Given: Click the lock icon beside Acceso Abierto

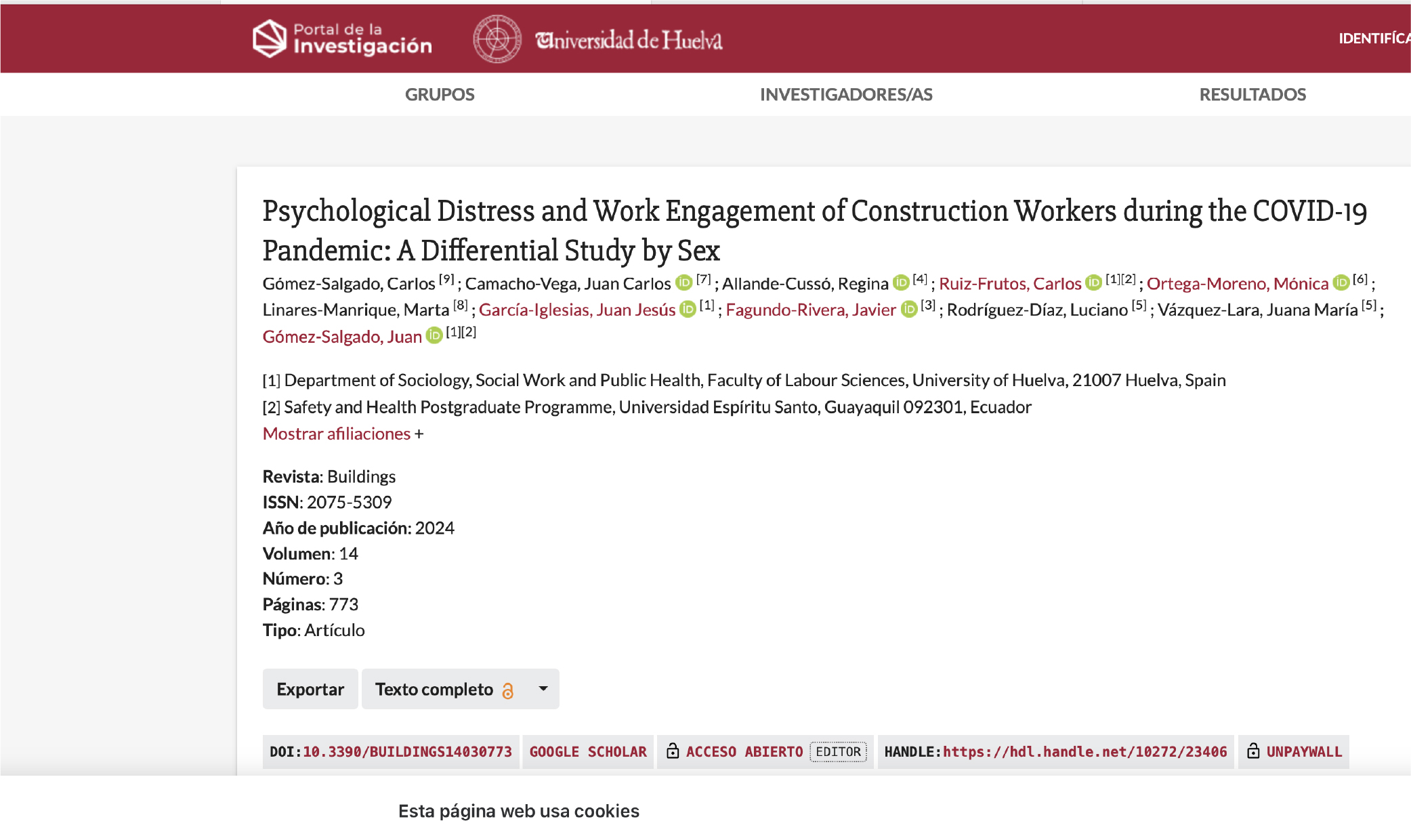Looking at the screenshot, I should (x=673, y=751).
